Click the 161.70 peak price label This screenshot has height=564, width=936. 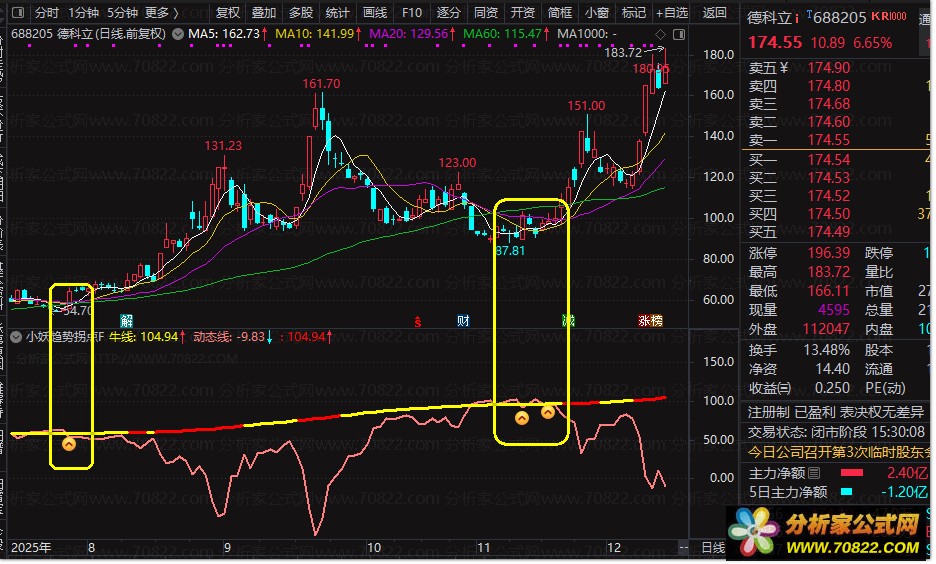(321, 84)
